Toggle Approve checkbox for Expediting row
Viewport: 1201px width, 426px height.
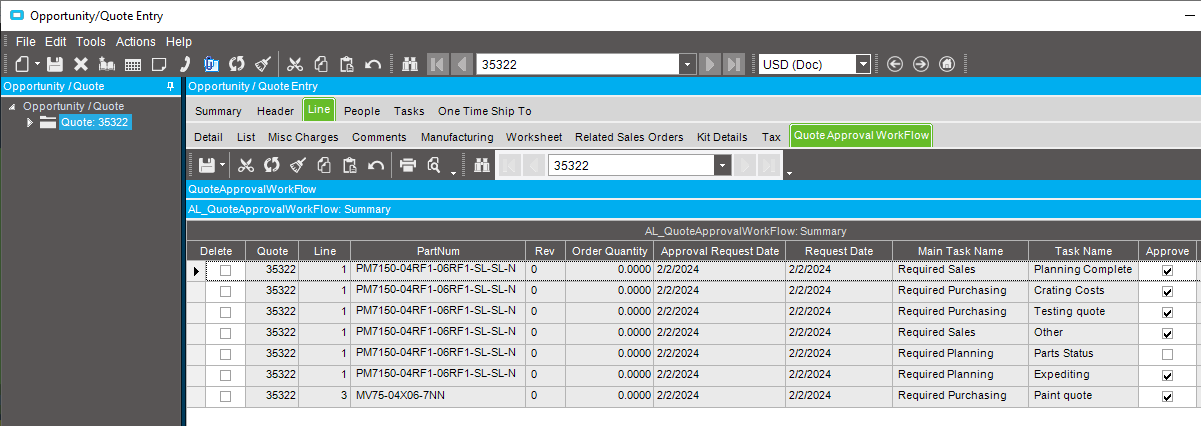1167,375
